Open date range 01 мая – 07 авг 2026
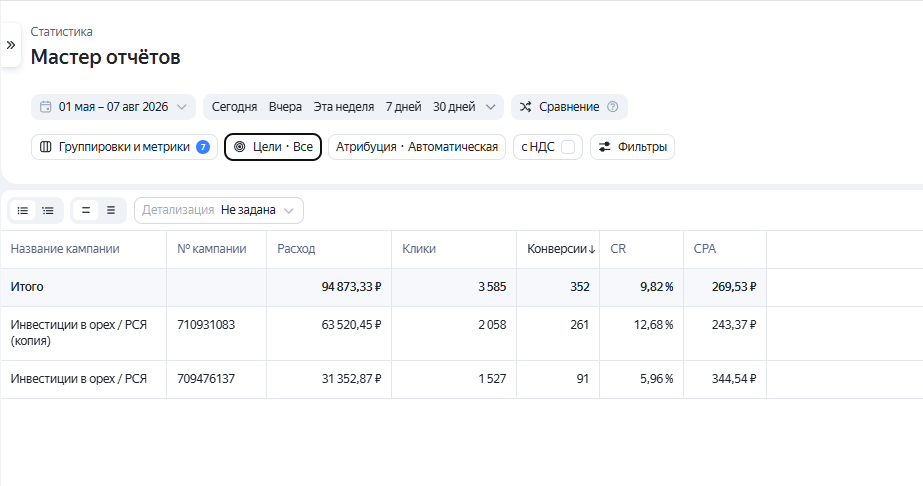923x486 pixels. tap(113, 107)
